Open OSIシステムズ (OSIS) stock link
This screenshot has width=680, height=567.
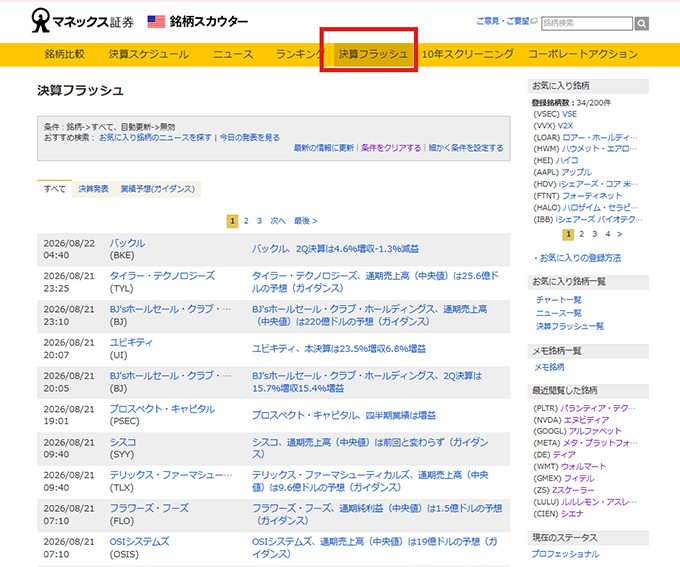pyautogui.click(x=139, y=542)
